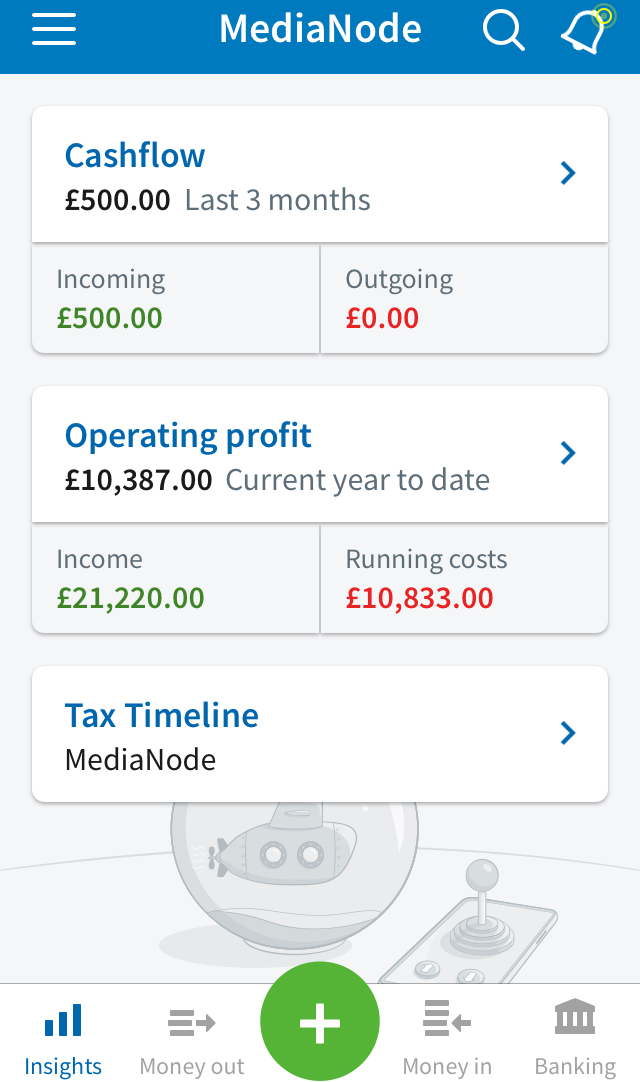640x1082 pixels.
Task: Open the Cashflow heading link
Action: click(134, 156)
